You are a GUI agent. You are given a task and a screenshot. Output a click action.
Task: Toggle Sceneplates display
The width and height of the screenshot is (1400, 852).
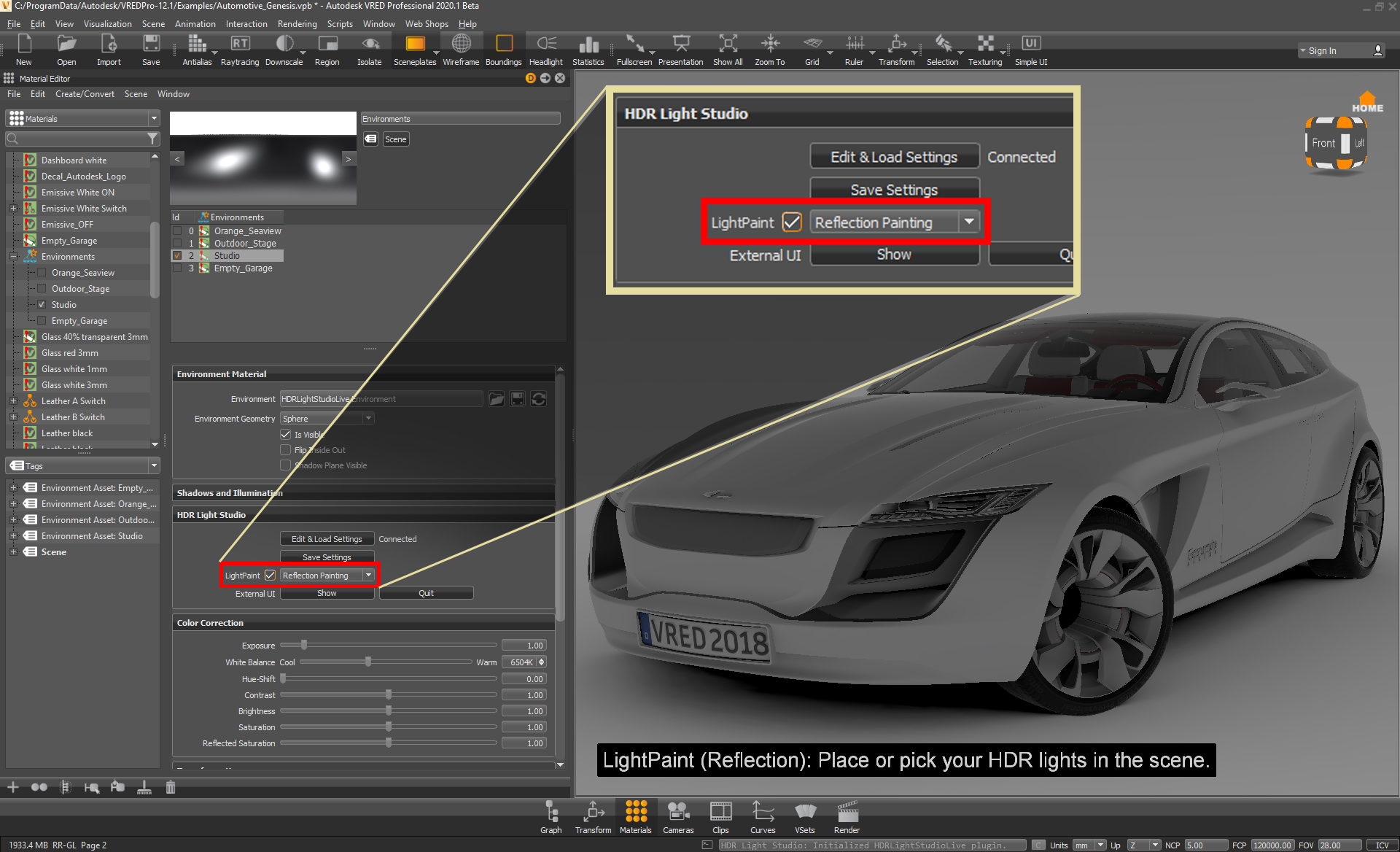[x=415, y=50]
